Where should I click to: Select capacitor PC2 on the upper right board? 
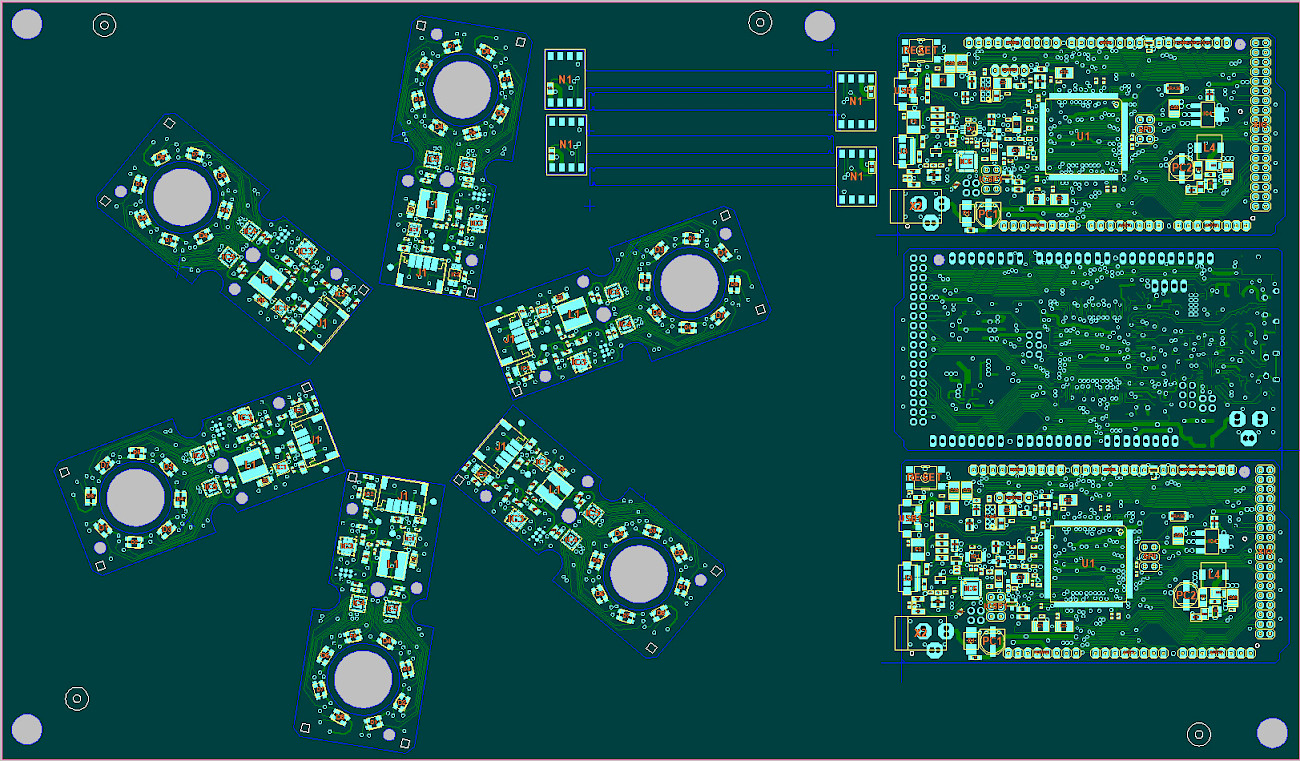coord(1182,167)
